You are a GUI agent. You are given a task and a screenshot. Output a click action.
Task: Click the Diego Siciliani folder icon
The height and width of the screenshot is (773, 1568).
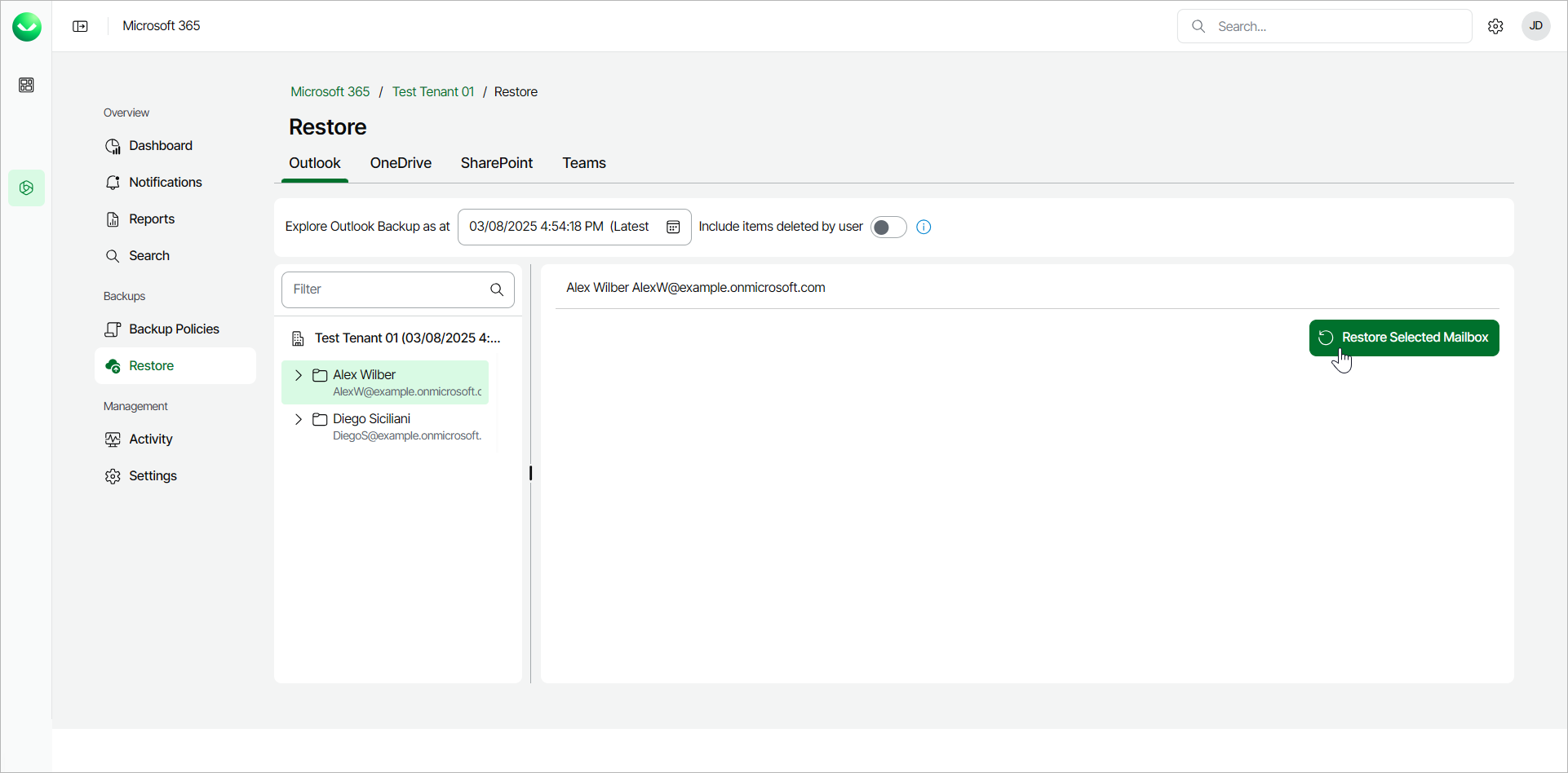click(320, 419)
